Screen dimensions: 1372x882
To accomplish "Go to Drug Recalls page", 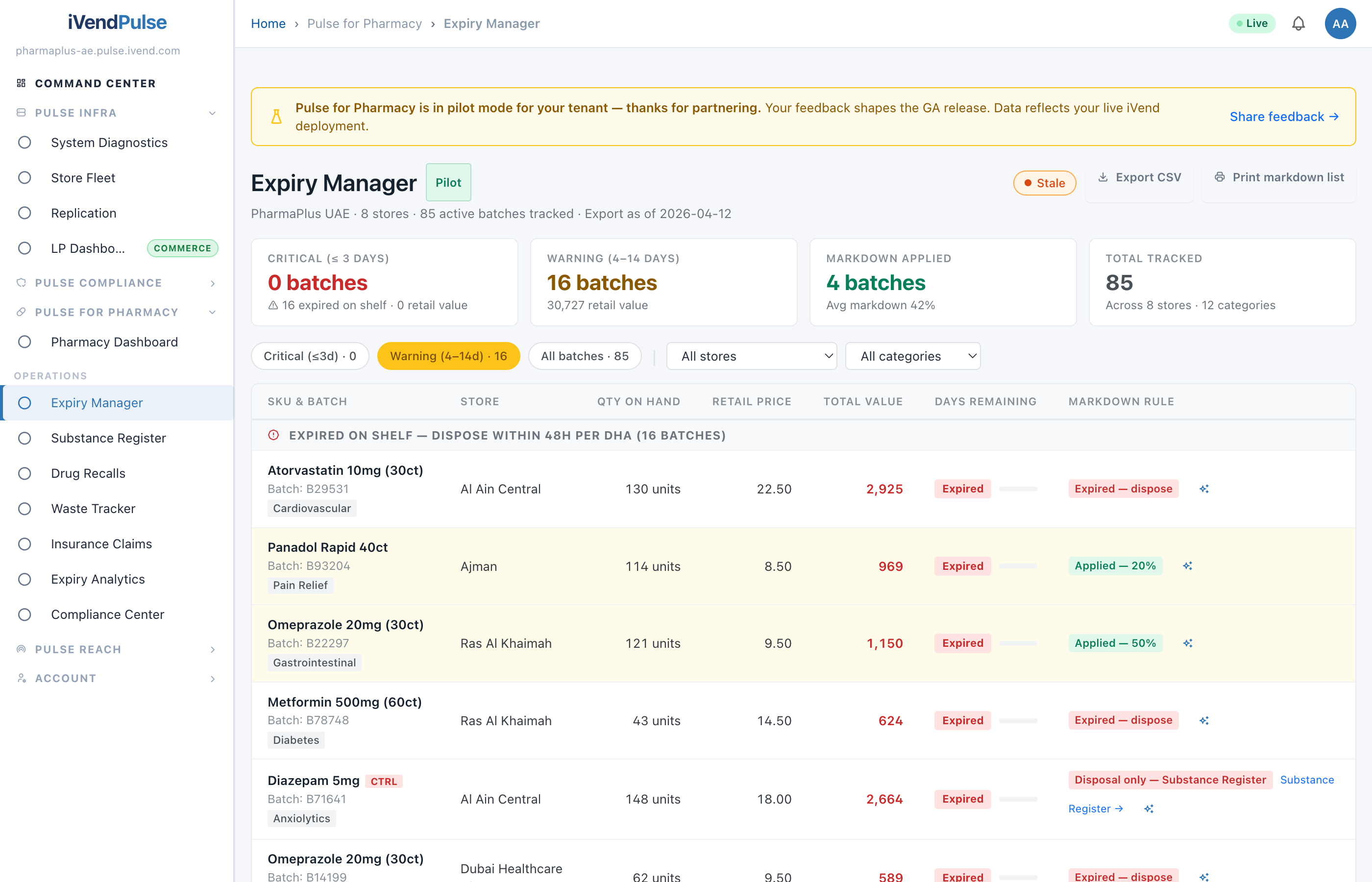I will tap(117, 473).
